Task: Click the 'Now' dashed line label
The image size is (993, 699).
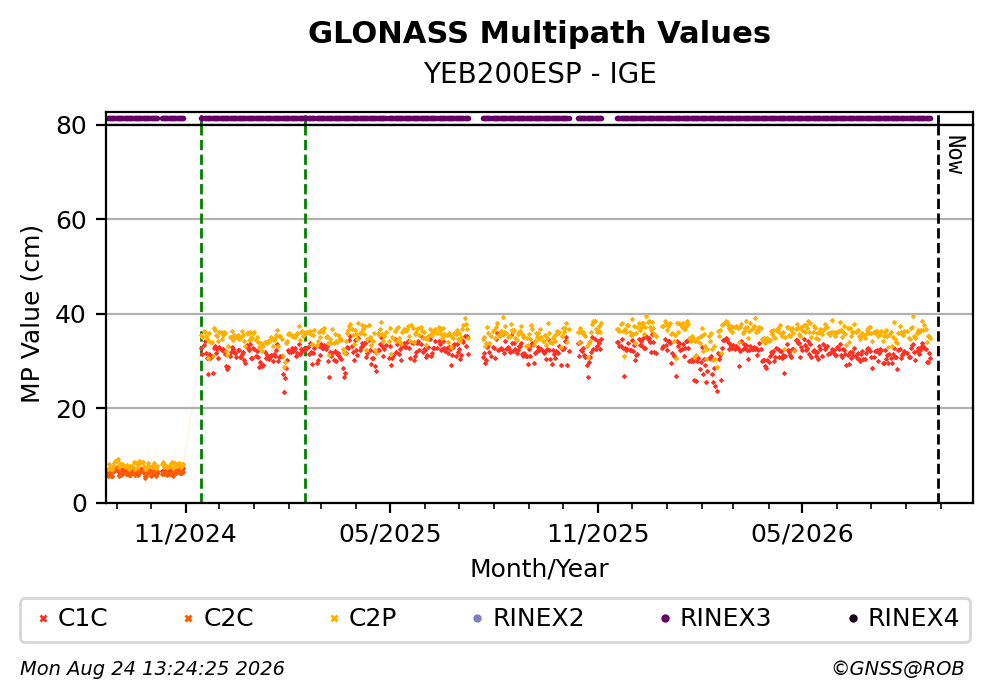Action: point(956,155)
